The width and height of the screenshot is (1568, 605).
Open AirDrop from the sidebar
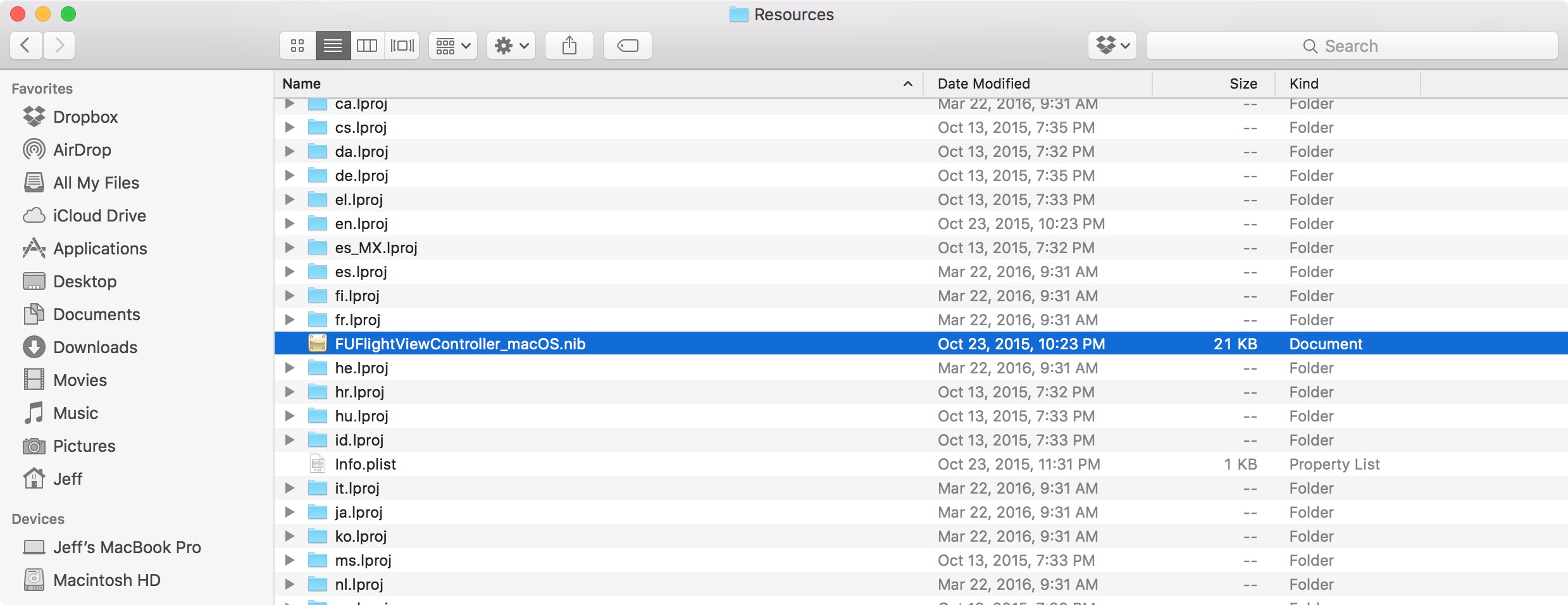pos(82,150)
